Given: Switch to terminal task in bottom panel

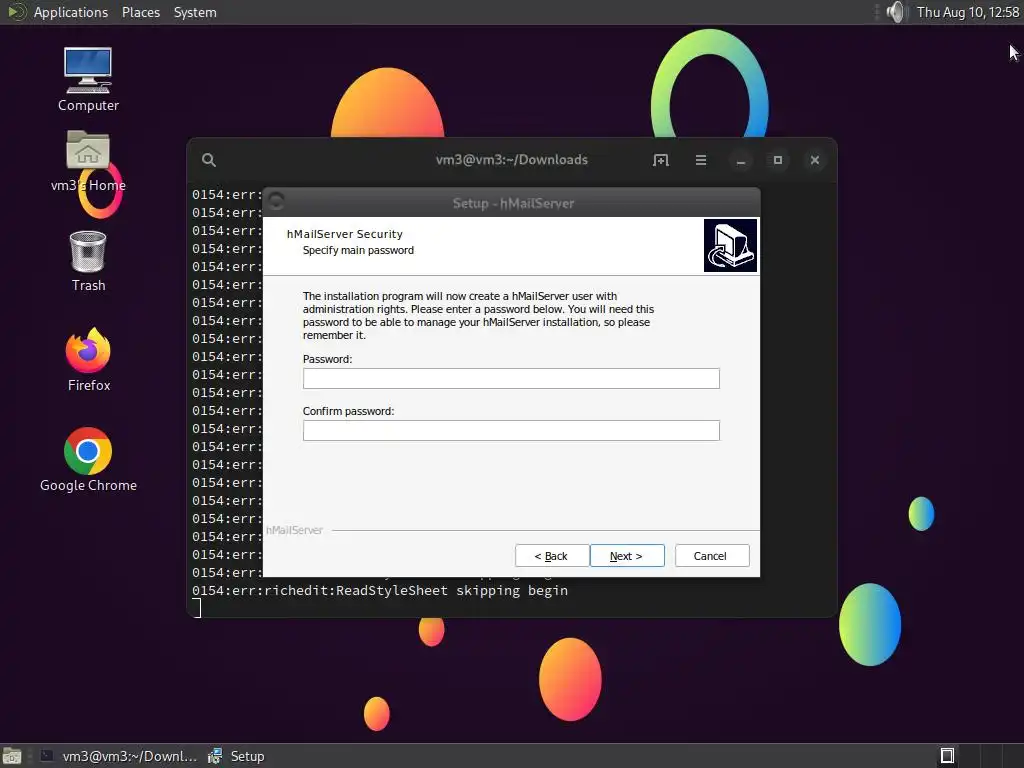Looking at the screenshot, I should pyautogui.click(x=118, y=756).
